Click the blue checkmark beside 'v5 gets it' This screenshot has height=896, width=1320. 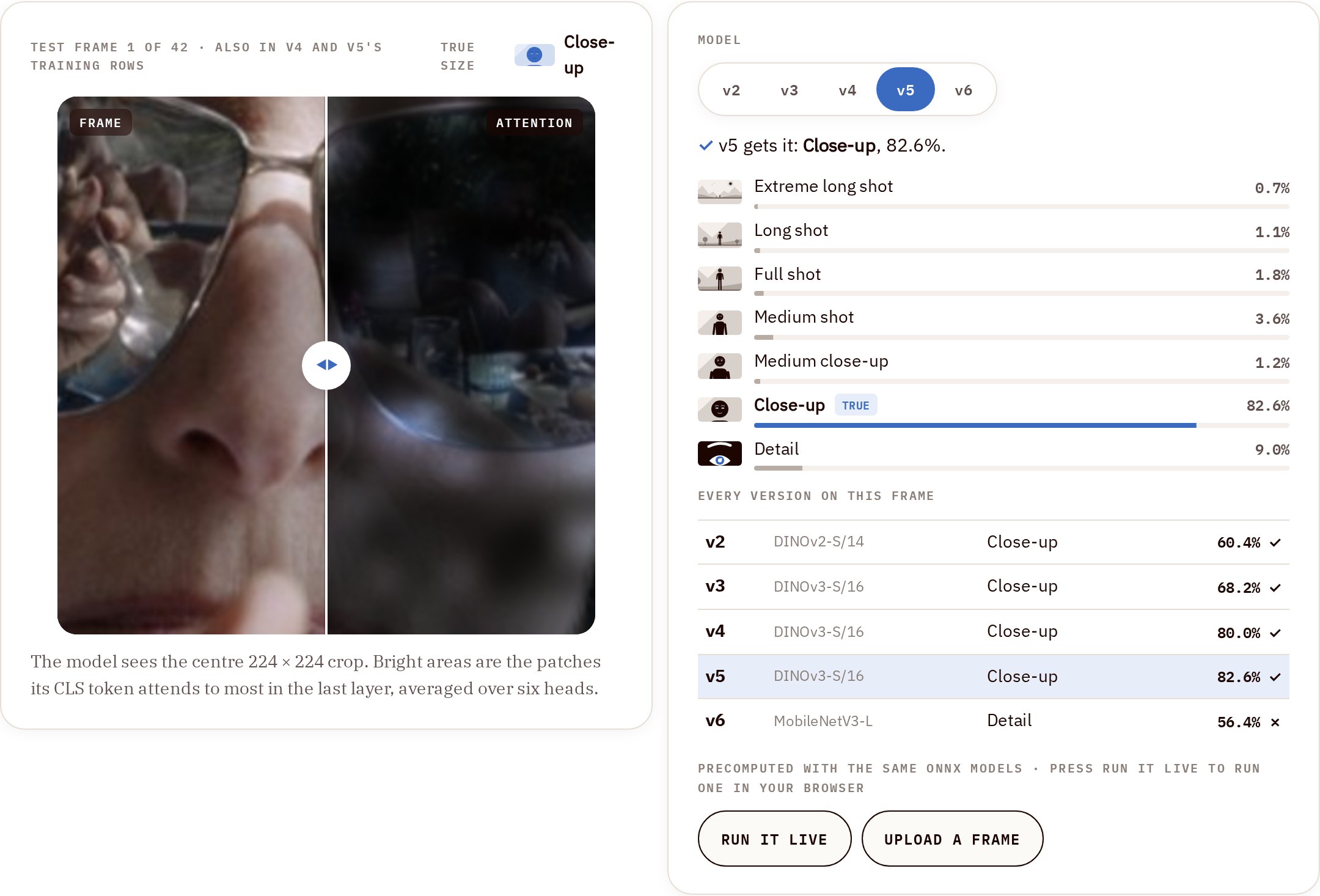pos(705,145)
